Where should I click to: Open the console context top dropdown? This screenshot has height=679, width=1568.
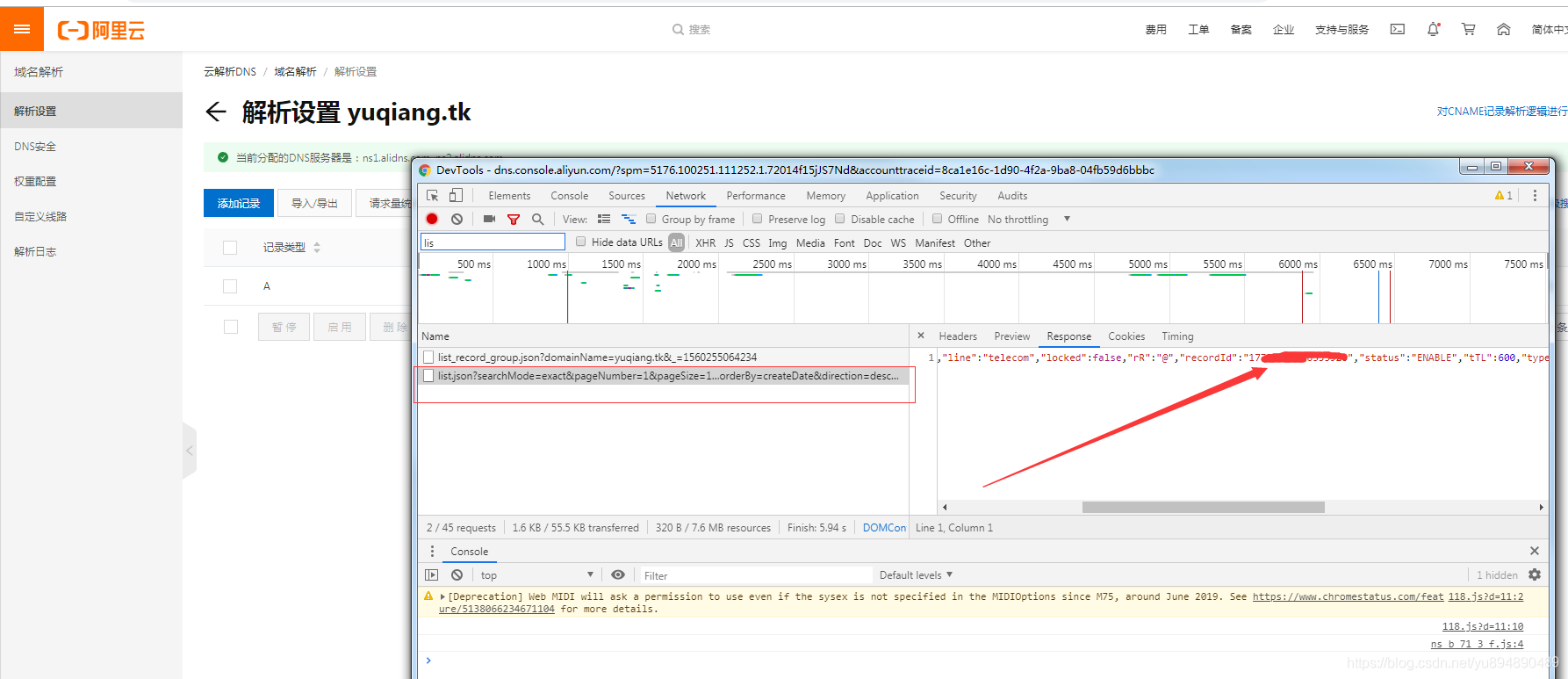(x=536, y=574)
